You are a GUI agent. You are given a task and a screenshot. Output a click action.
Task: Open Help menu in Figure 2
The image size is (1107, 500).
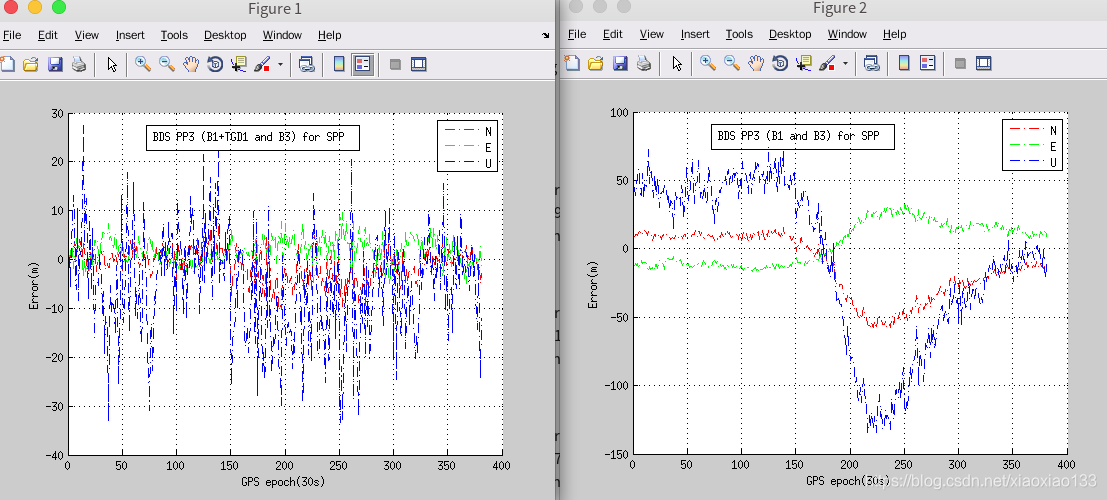point(894,34)
